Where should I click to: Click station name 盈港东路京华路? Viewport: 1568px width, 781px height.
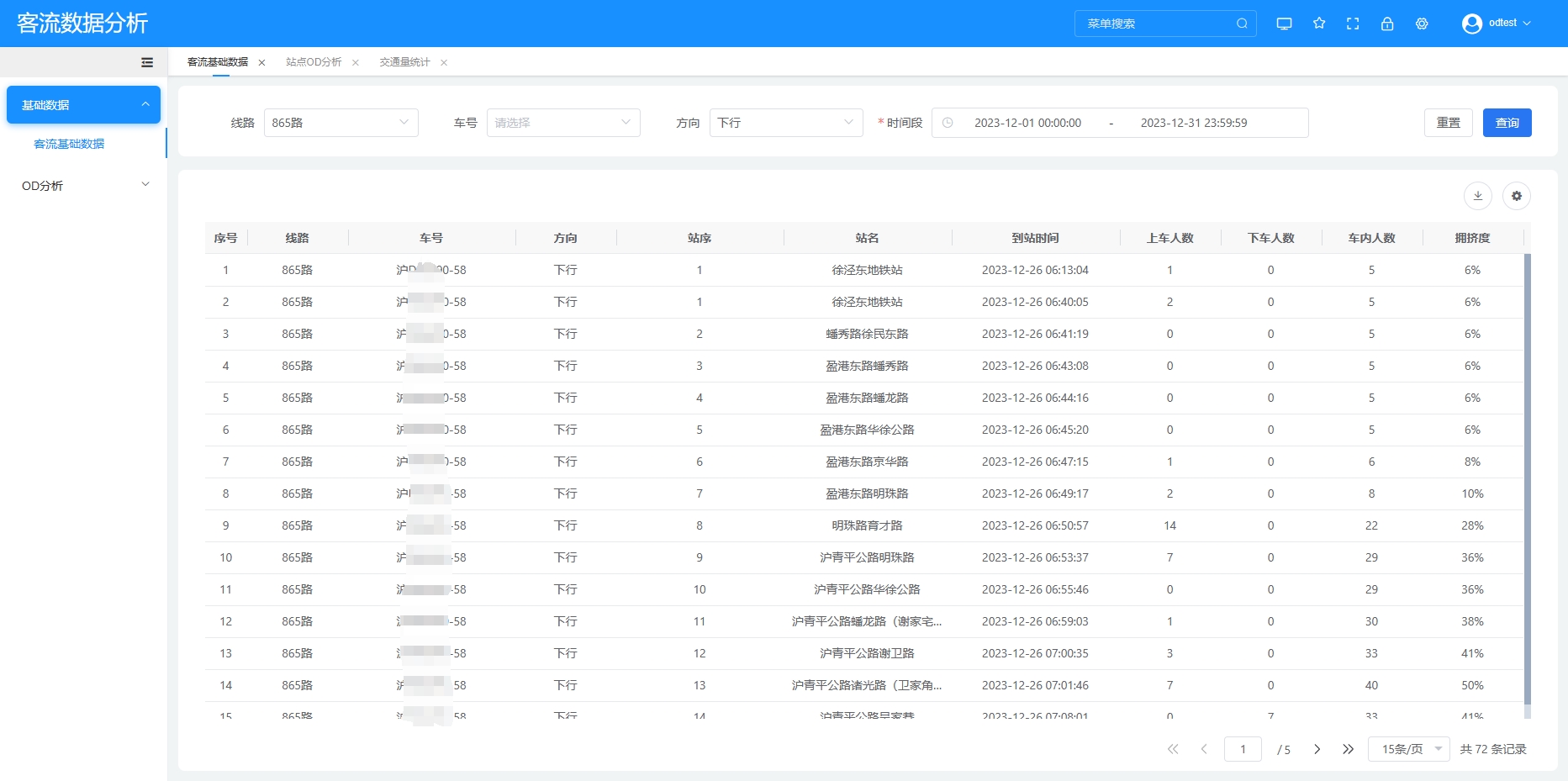pos(867,462)
